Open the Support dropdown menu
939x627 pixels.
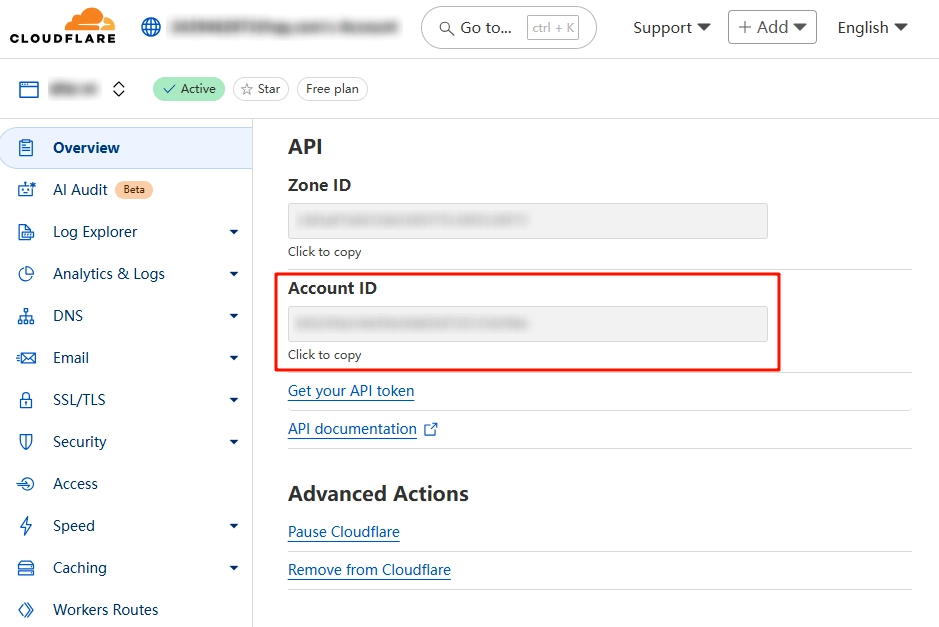tap(671, 28)
